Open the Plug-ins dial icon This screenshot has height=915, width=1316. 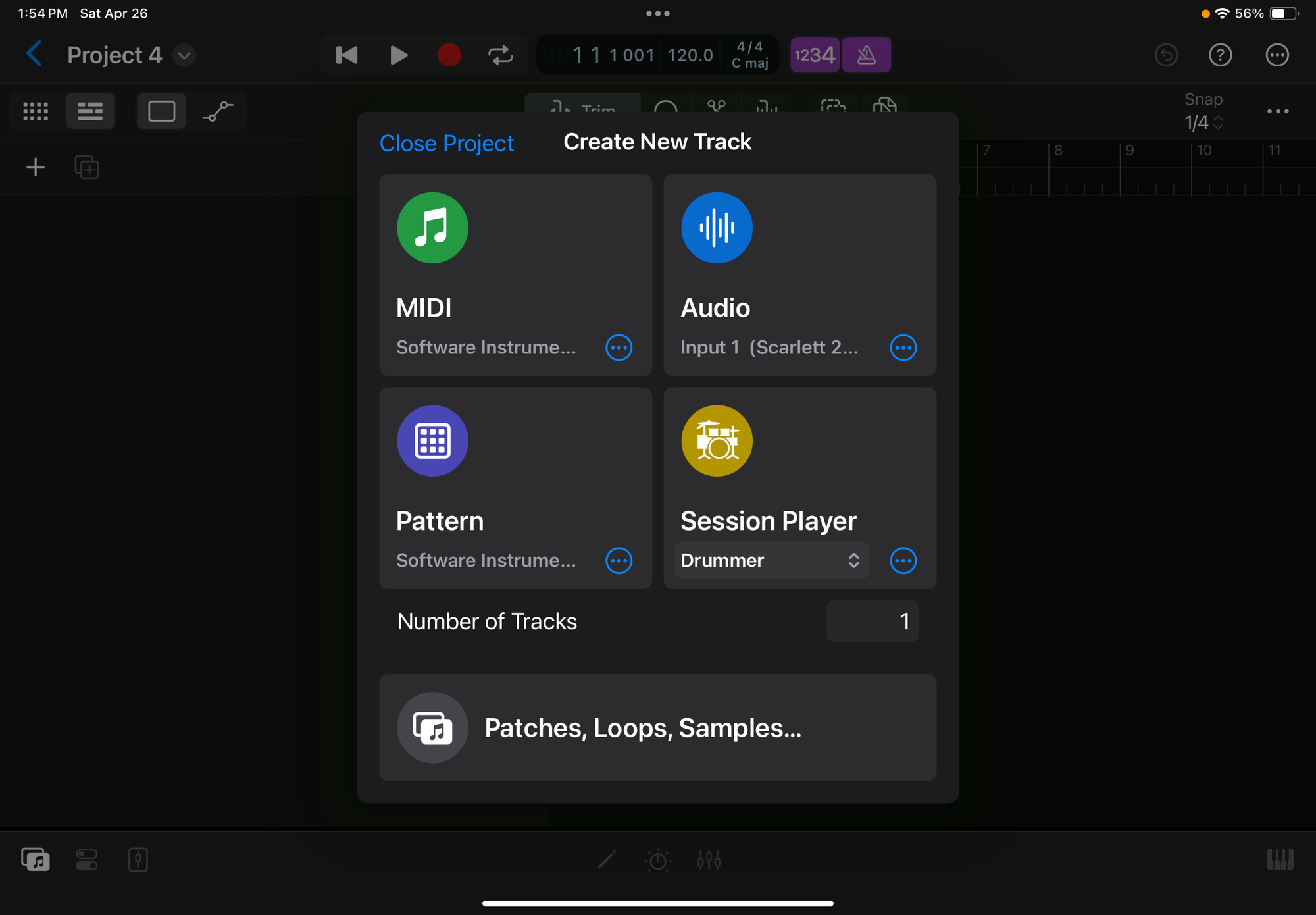[x=658, y=860]
